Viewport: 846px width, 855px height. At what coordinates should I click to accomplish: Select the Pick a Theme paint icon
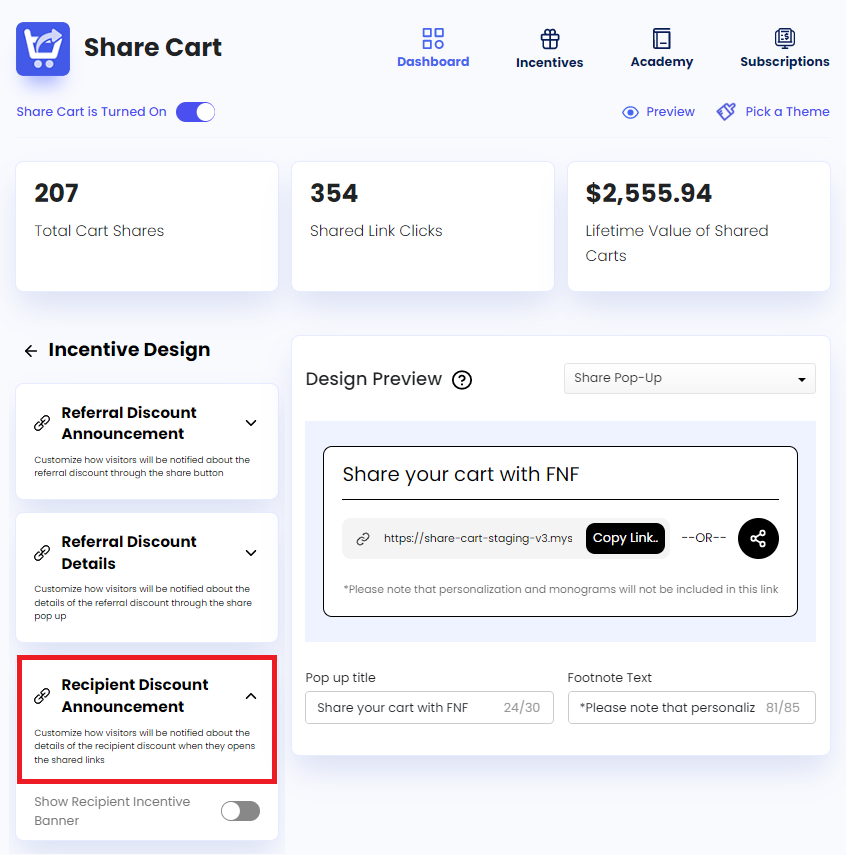click(x=725, y=111)
